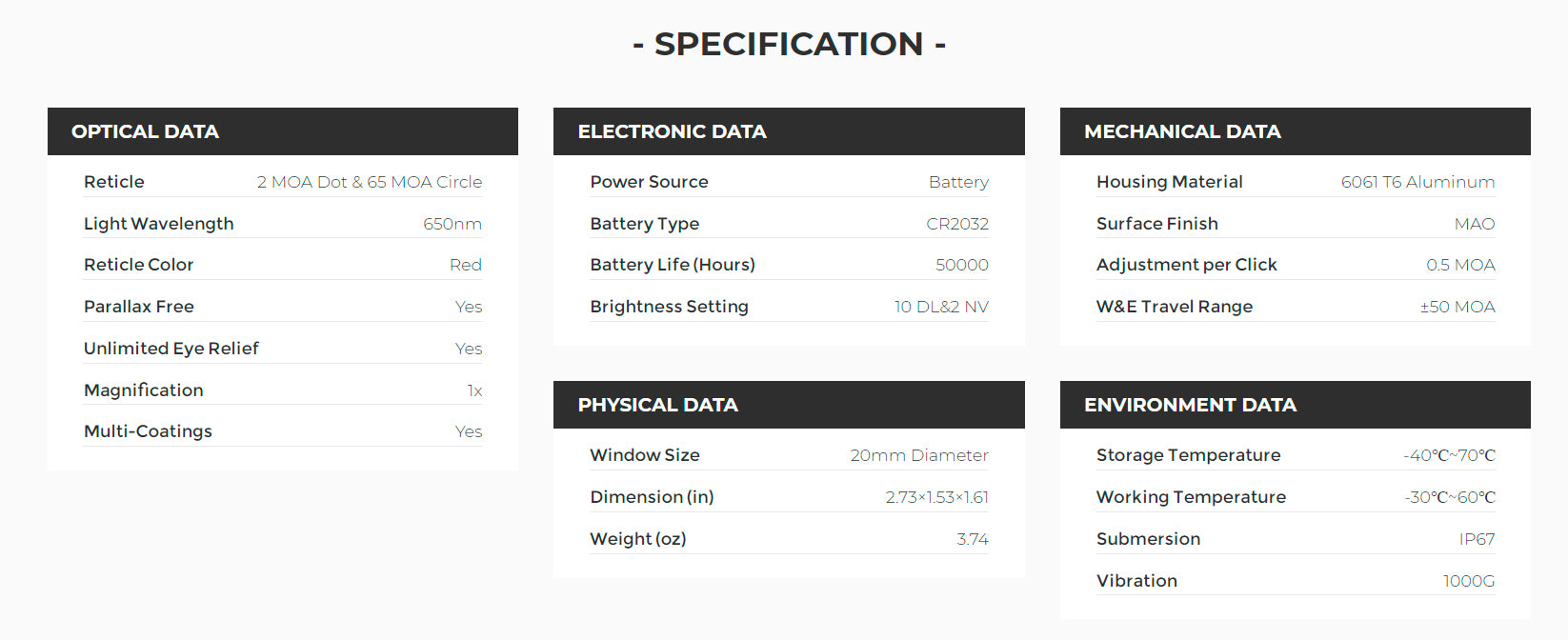Screen dimensions: 1568x640
Task: Click the ENVIRONMENT DATA section header
Action: [x=1190, y=405]
